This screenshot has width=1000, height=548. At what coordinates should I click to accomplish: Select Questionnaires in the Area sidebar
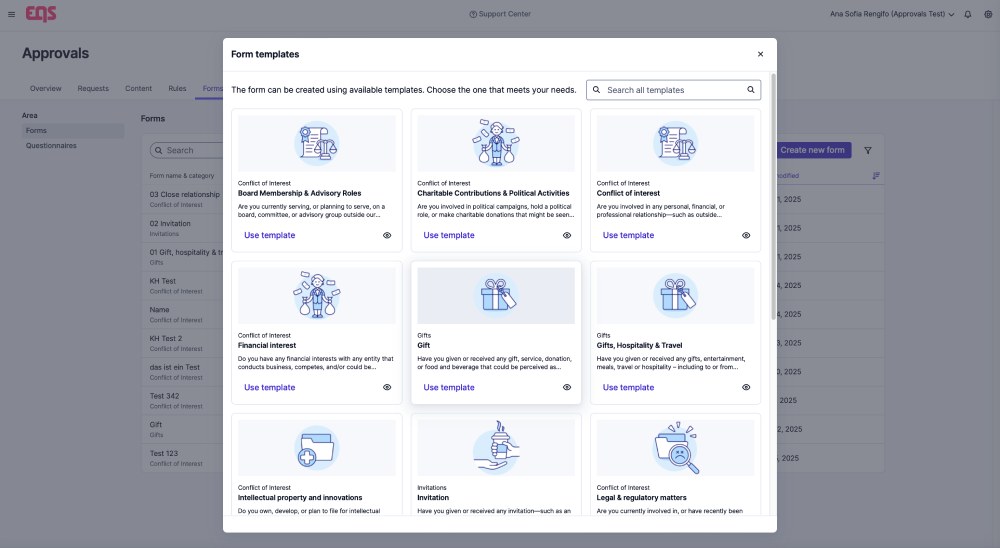click(x=51, y=146)
